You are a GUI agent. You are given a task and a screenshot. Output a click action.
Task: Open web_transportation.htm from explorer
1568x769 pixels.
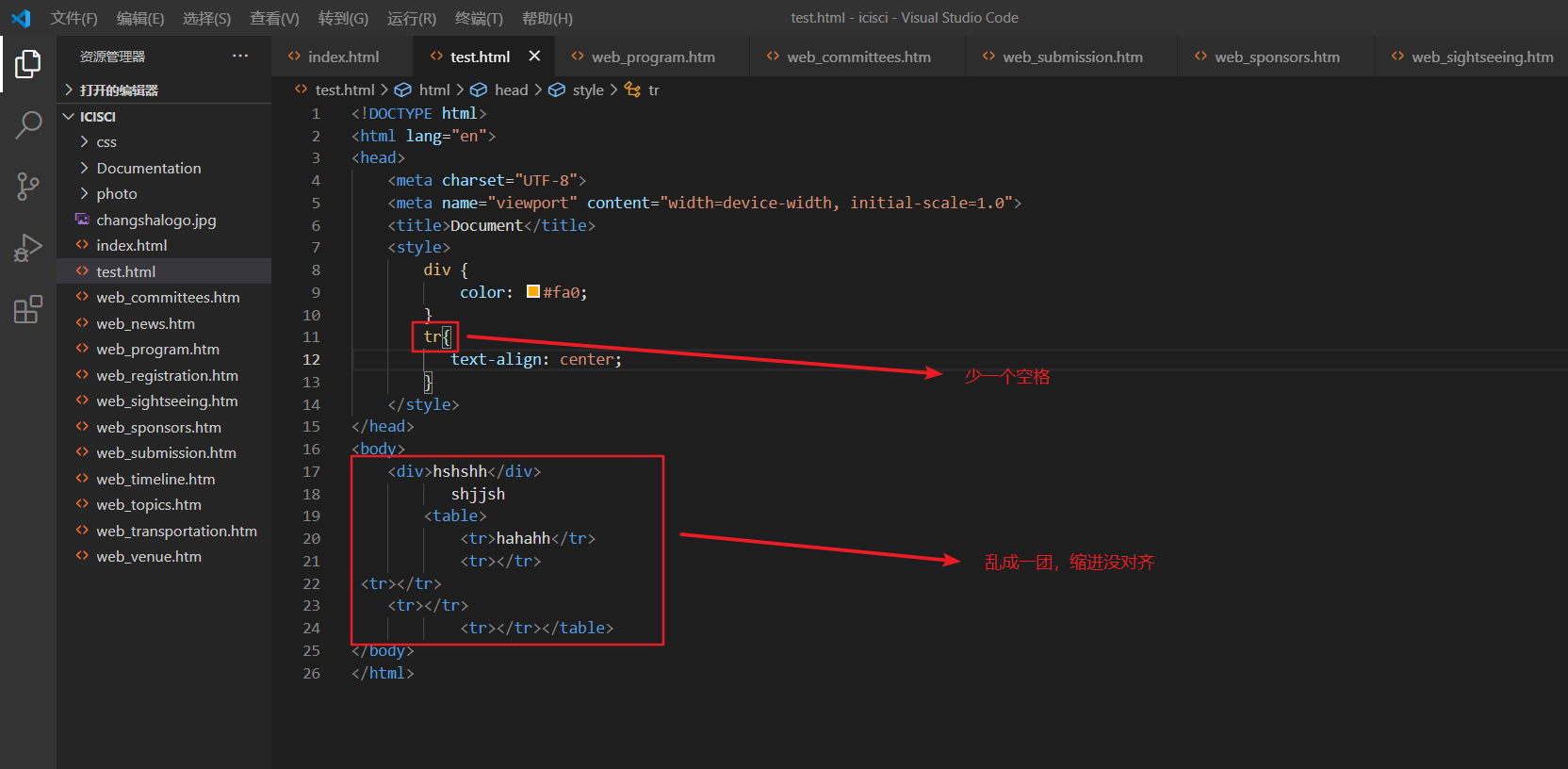[x=164, y=531]
